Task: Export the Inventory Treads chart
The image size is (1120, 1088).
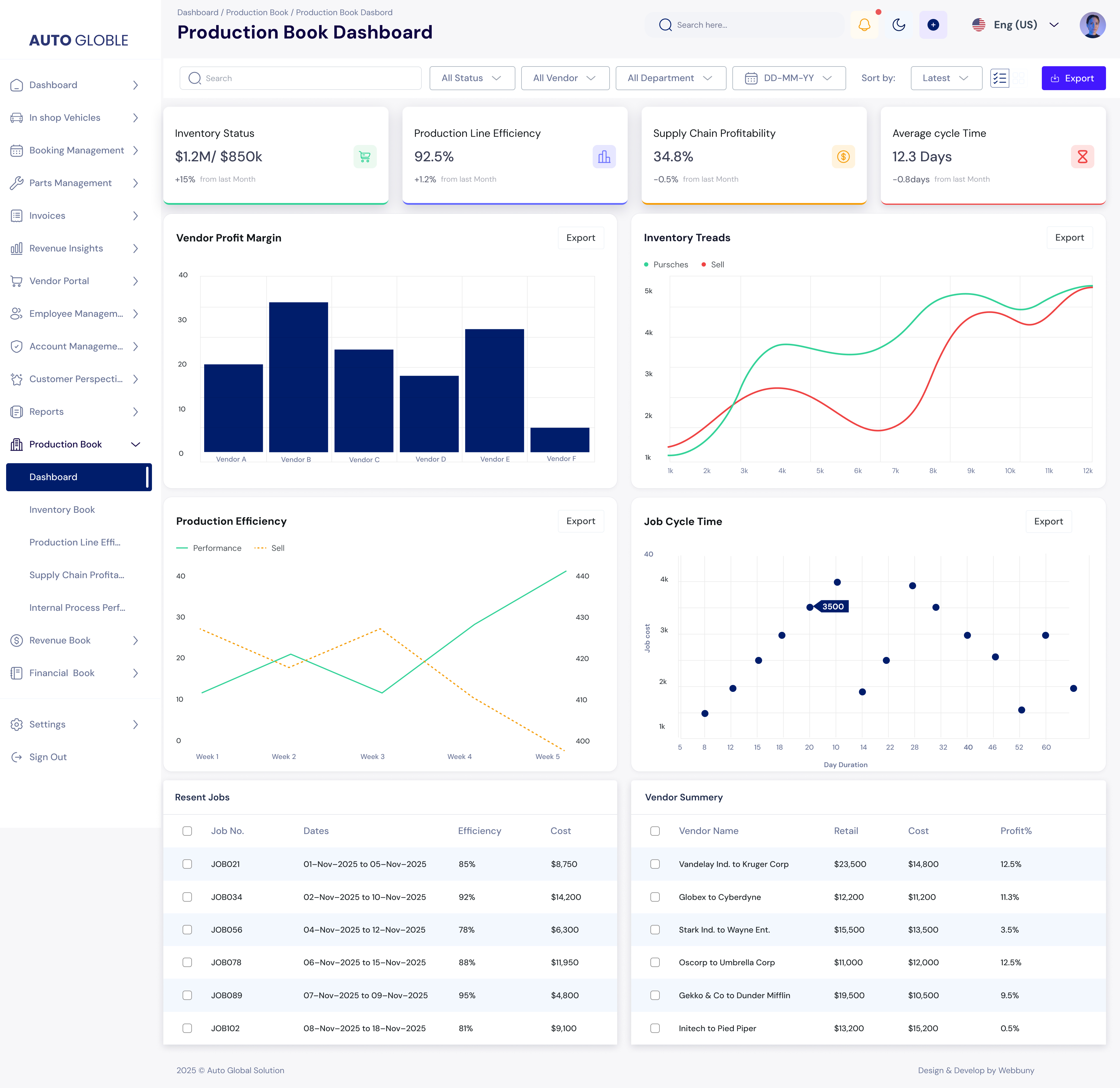Action: 1069,238
